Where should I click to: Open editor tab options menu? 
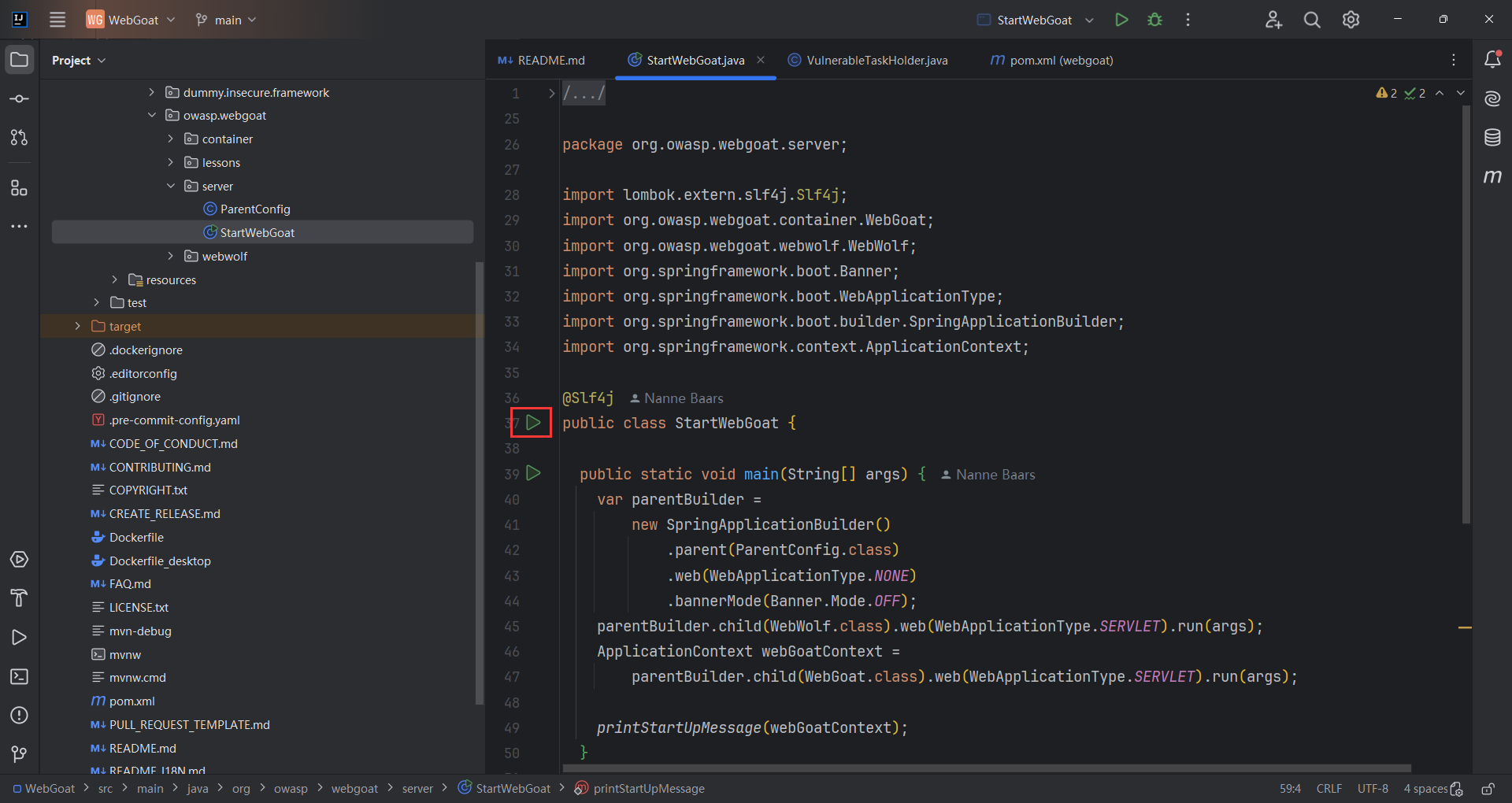point(1454,60)
